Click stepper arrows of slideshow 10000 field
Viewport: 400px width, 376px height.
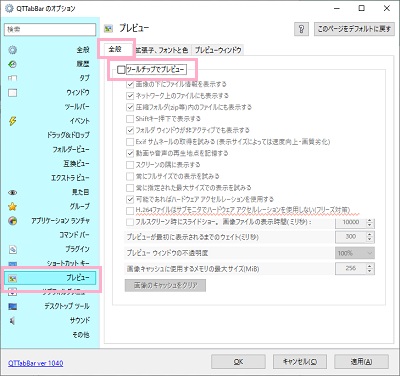[369, 222]
